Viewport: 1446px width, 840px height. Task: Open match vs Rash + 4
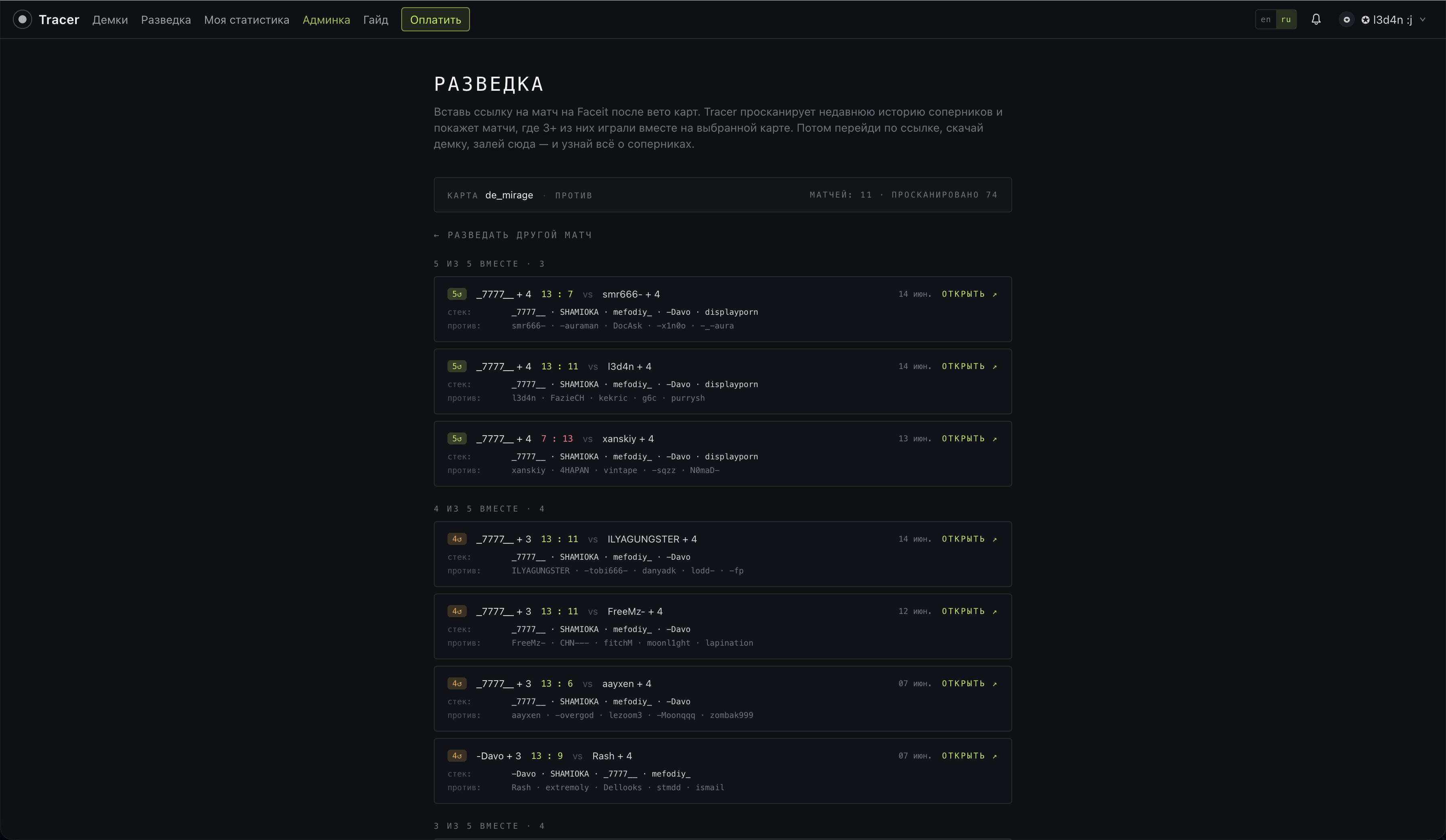coord(969,756)
